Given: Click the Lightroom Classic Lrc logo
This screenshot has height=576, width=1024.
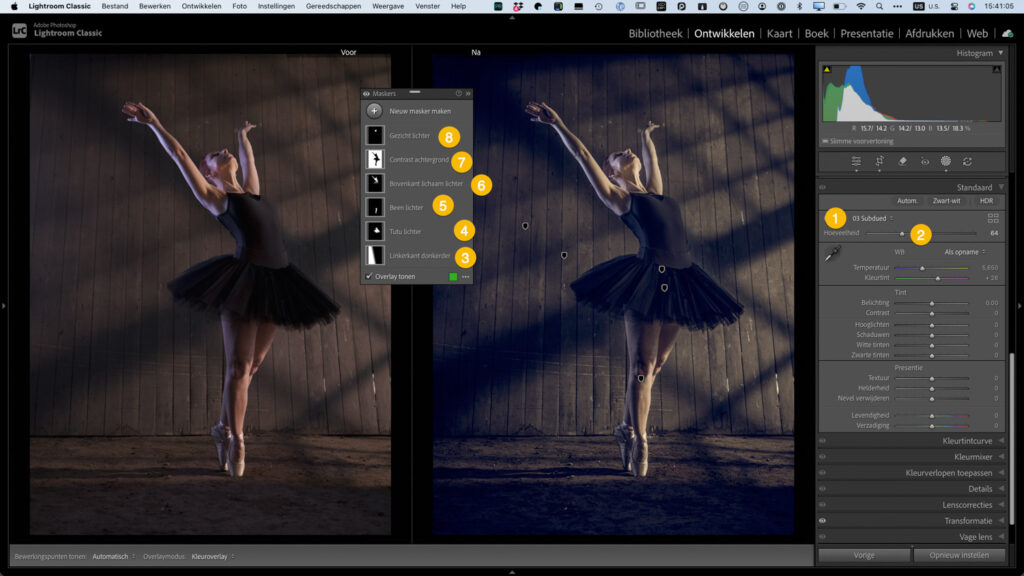Looking at the screenshot, I should click(20, 31).
